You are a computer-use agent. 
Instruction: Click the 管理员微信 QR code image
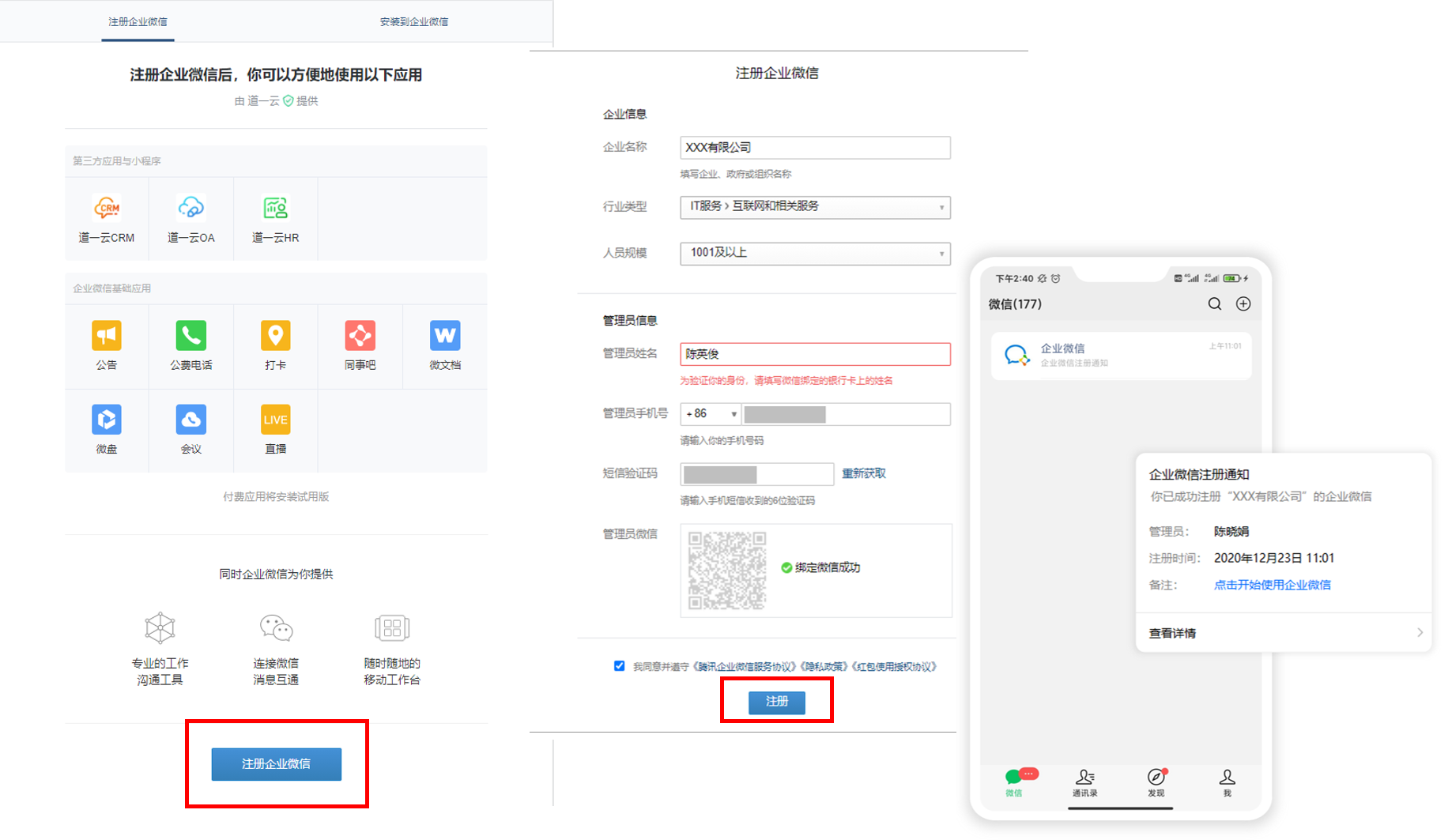click(x=726, y=571)
